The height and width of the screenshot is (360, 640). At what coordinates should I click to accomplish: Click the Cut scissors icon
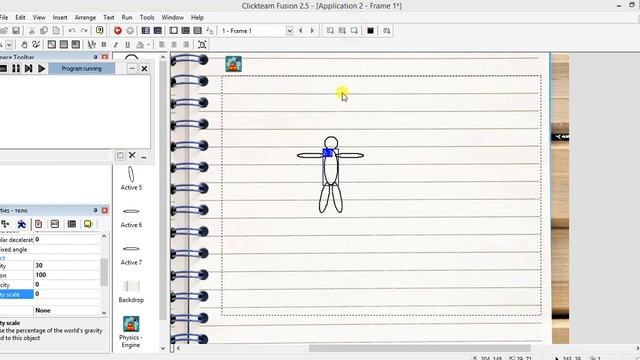coord(31,31)
